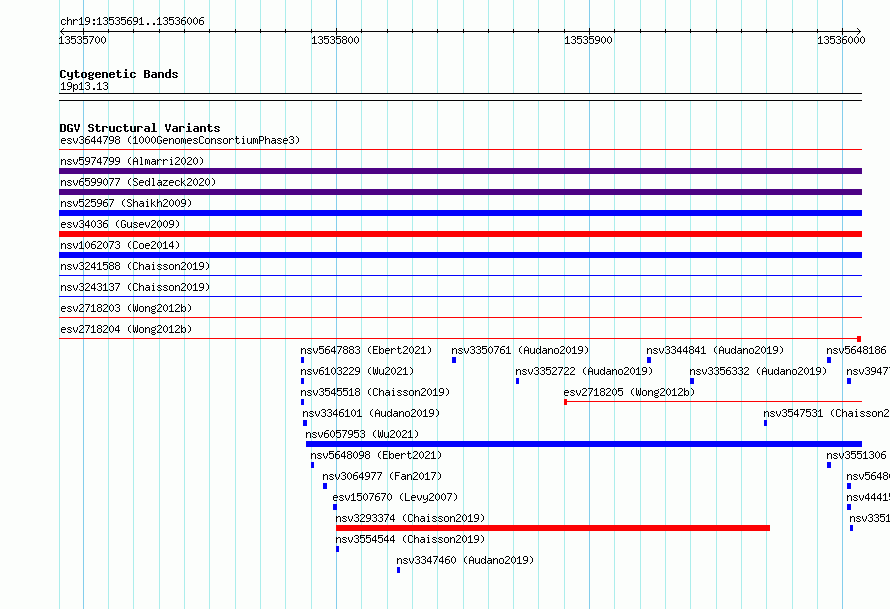The width and height of the screenshot is (890, 609).
Task: Click the nsv525967 (Shaikh2009) blue bar
Action: click(460, 213)
